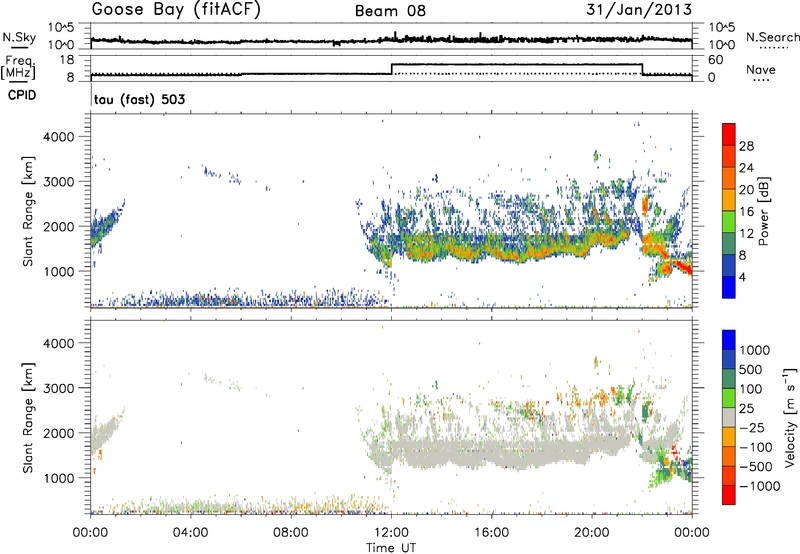This screenshot has height=554, width=800.
Task: Pick the blue segment above 1000 on the Velocity colorbar
Action: coord(729,340)
